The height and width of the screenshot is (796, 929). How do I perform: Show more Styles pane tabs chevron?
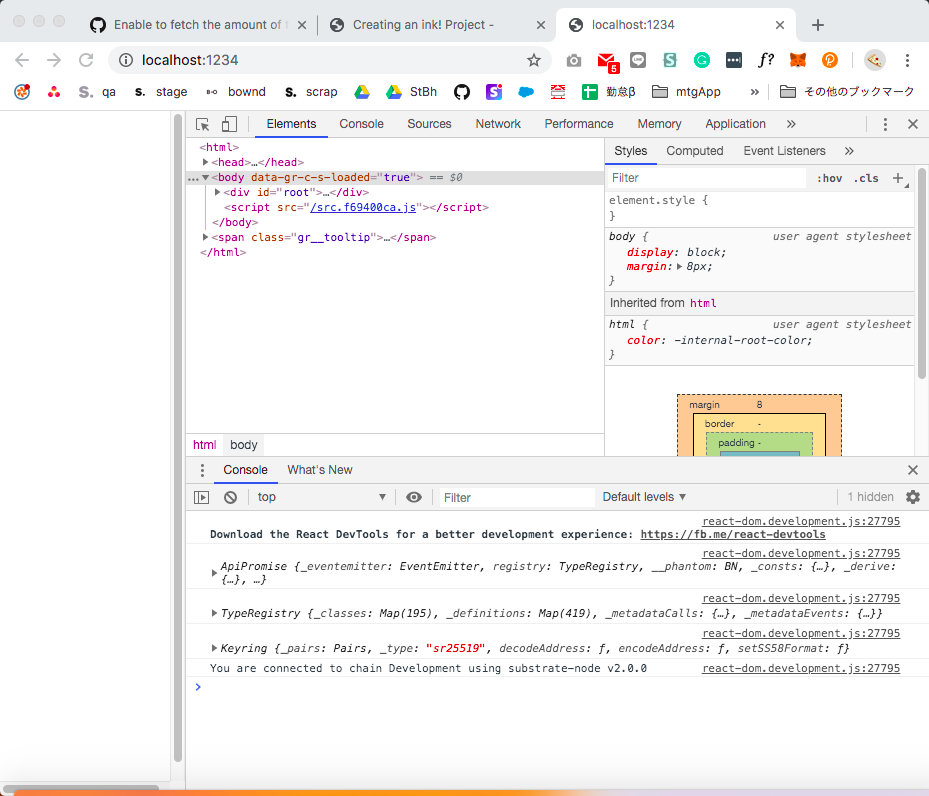849,151
